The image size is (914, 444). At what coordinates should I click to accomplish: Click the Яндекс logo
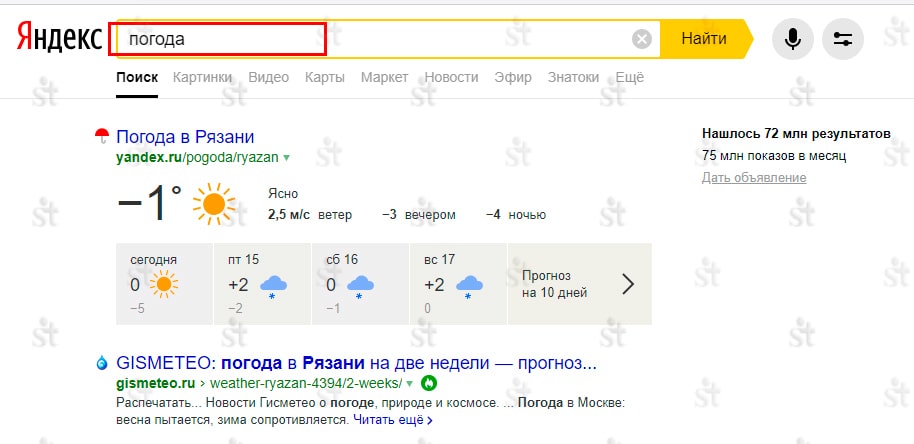click(59, 38)
